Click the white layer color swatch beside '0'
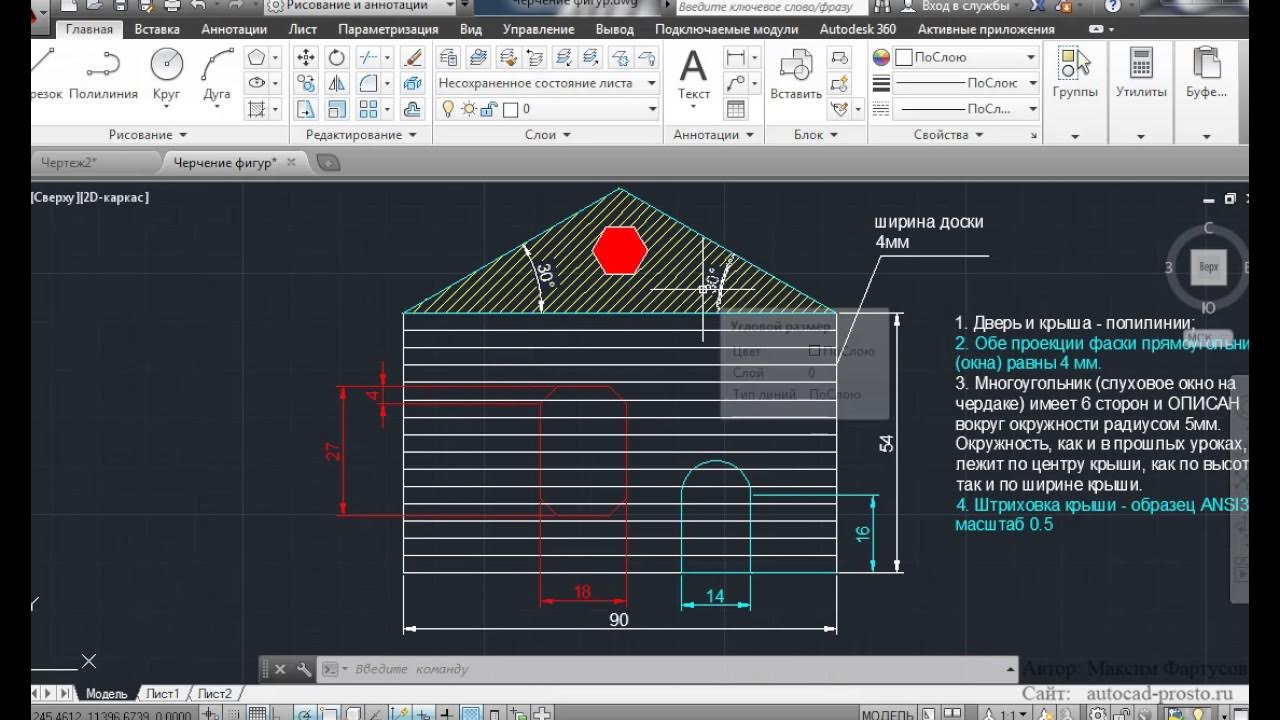 (x=510, y=109)
